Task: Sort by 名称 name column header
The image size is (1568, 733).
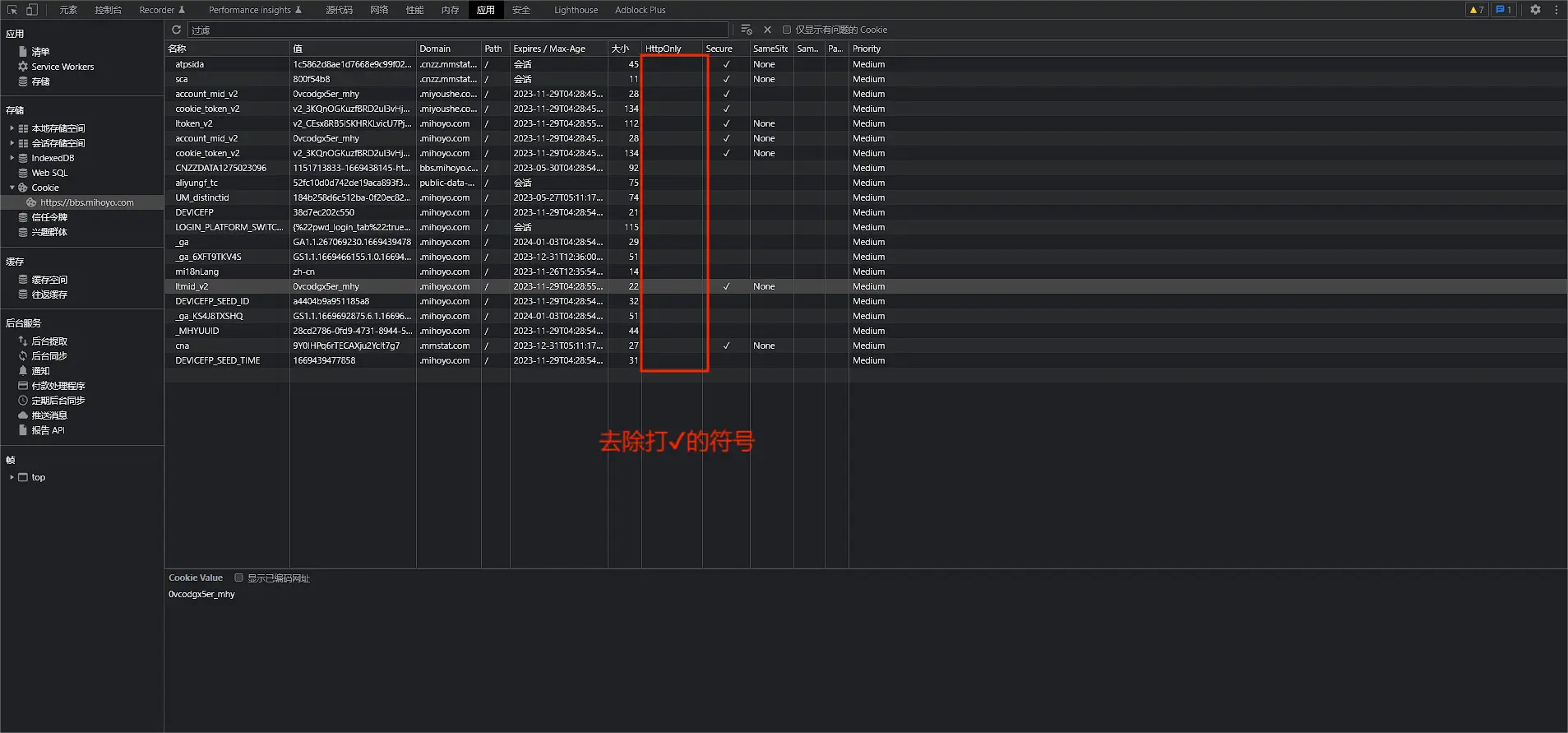Action: click(x=227, y=49)
